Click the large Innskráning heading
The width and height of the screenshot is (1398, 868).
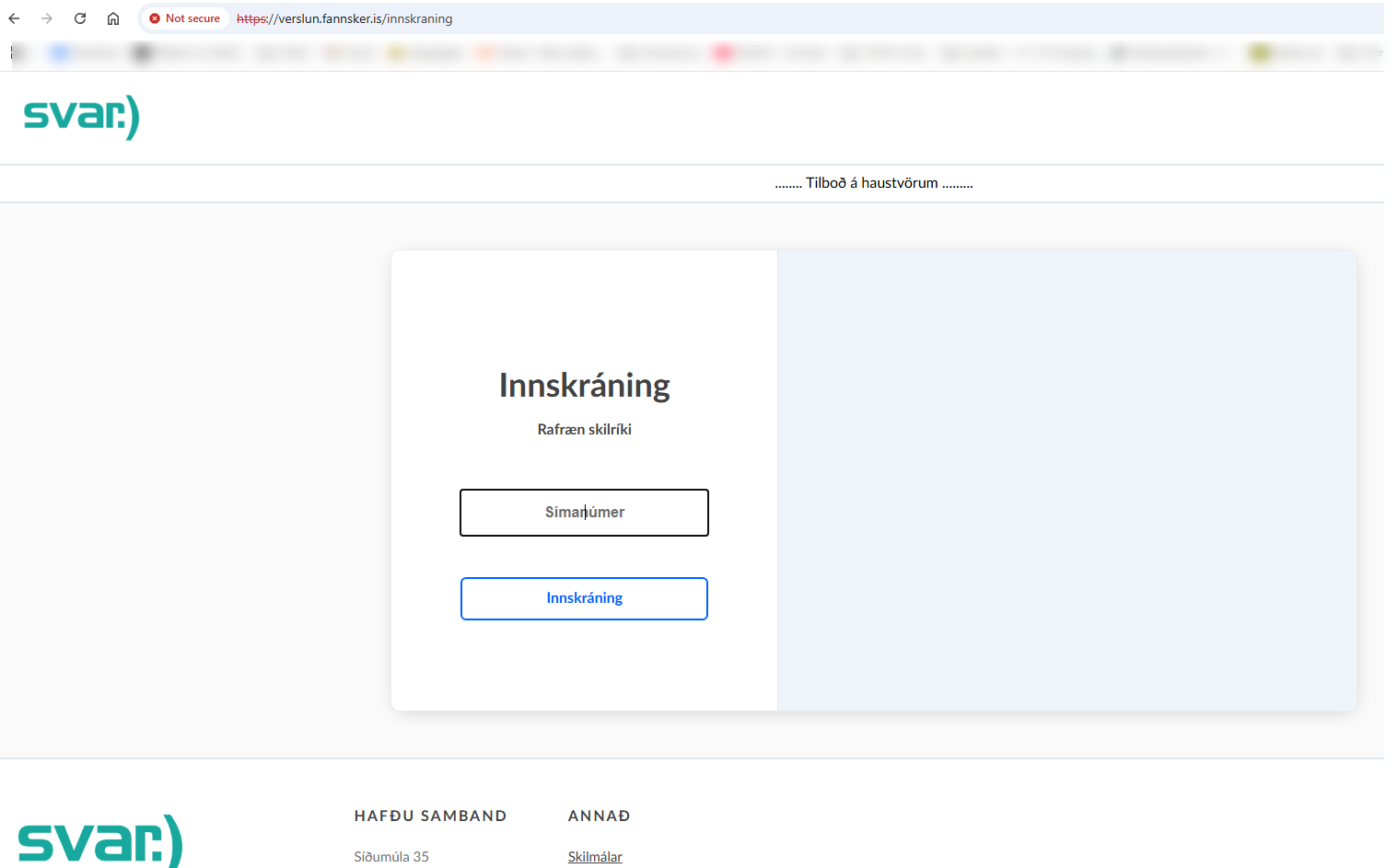click(x=584, y=386)
